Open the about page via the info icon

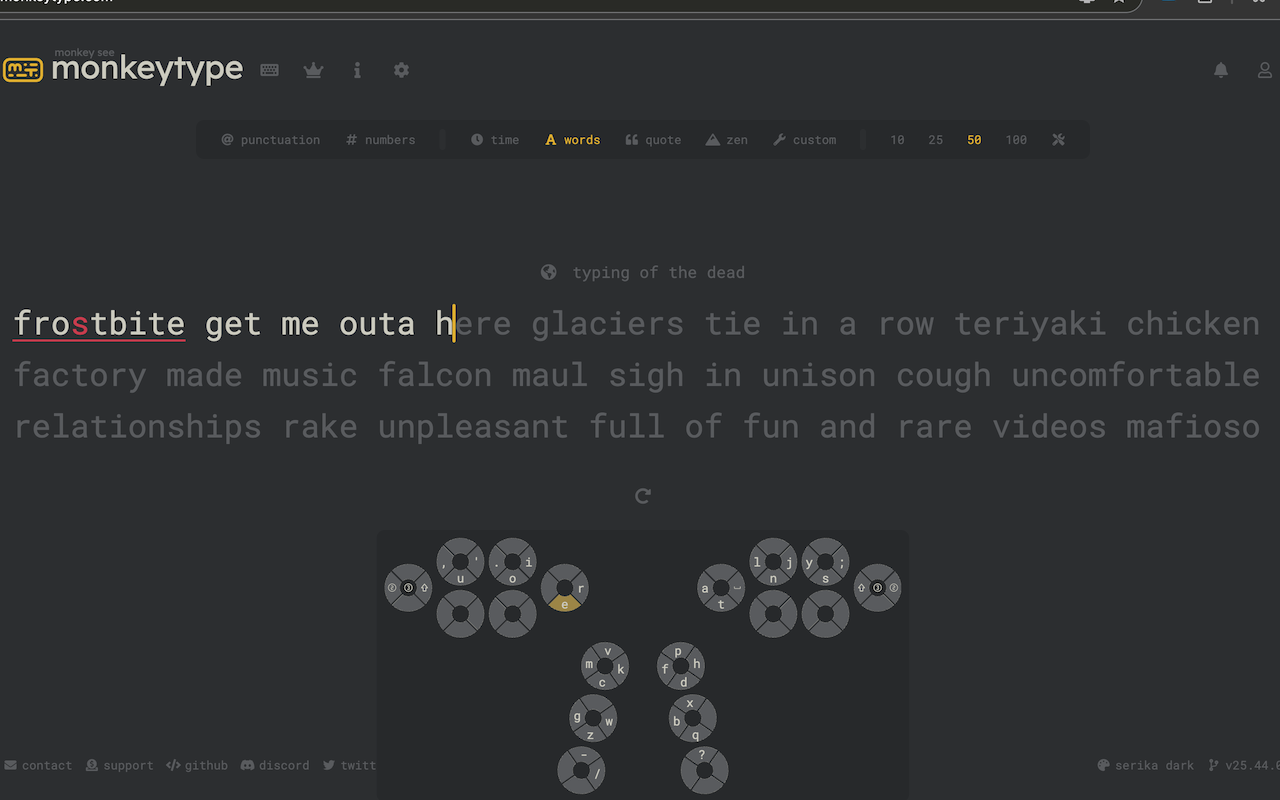(357, 70)
